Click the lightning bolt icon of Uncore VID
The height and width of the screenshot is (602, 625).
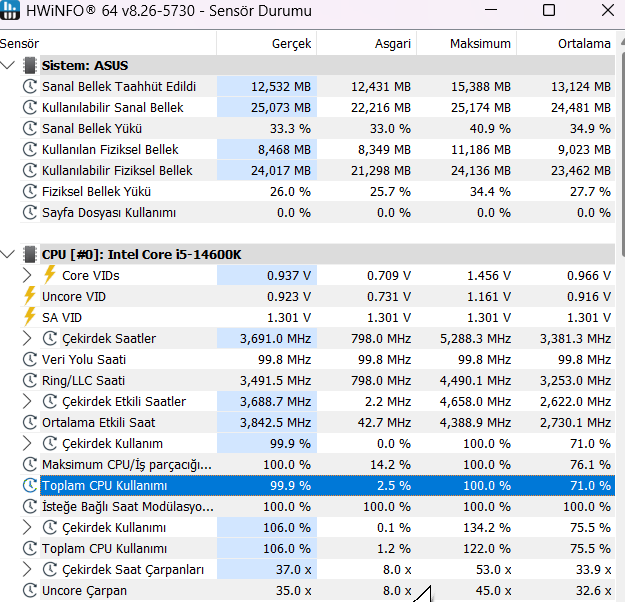tap(30, 295)
